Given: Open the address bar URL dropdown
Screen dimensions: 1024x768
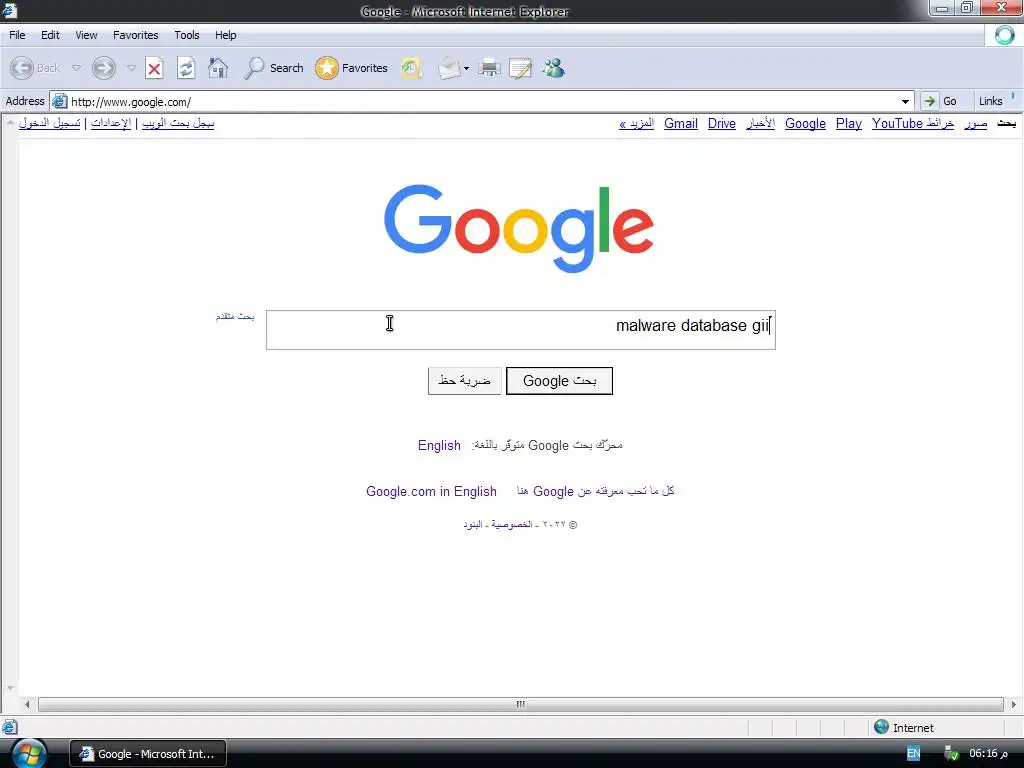Looking at the screenshot, I should coord(905,101).
